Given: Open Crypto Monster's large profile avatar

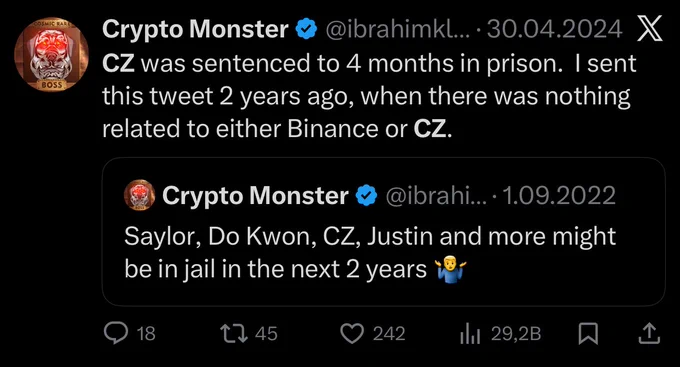Looking at the screenshot, I should pyautogui.click(x=52, y=54).
